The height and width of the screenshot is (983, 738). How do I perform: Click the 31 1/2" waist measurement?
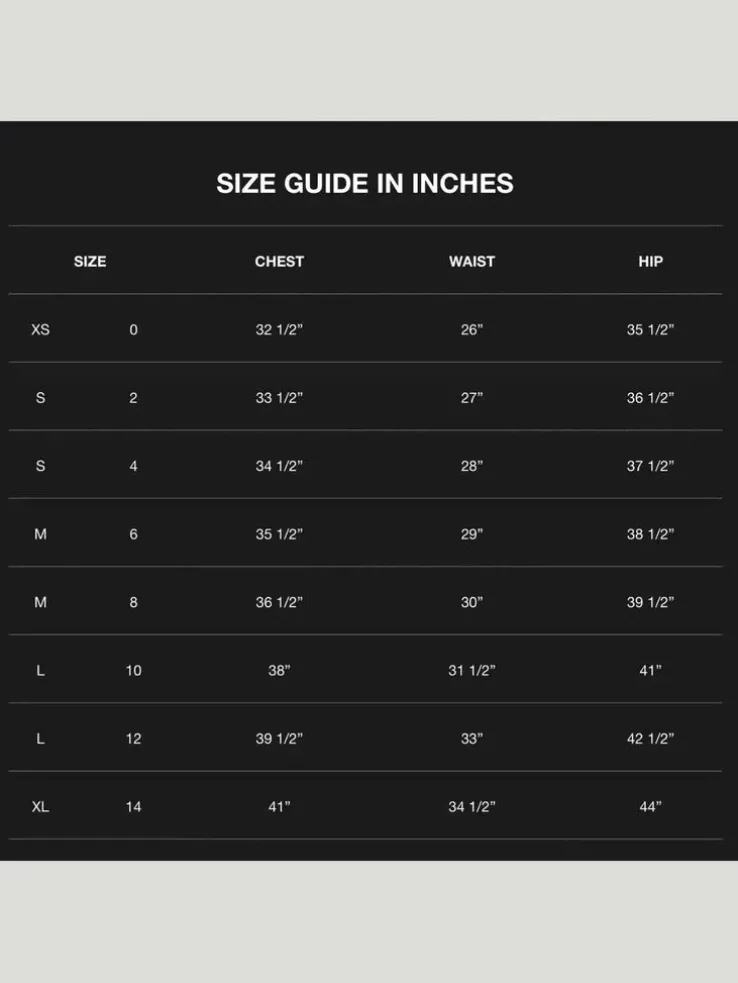[472, 671]
